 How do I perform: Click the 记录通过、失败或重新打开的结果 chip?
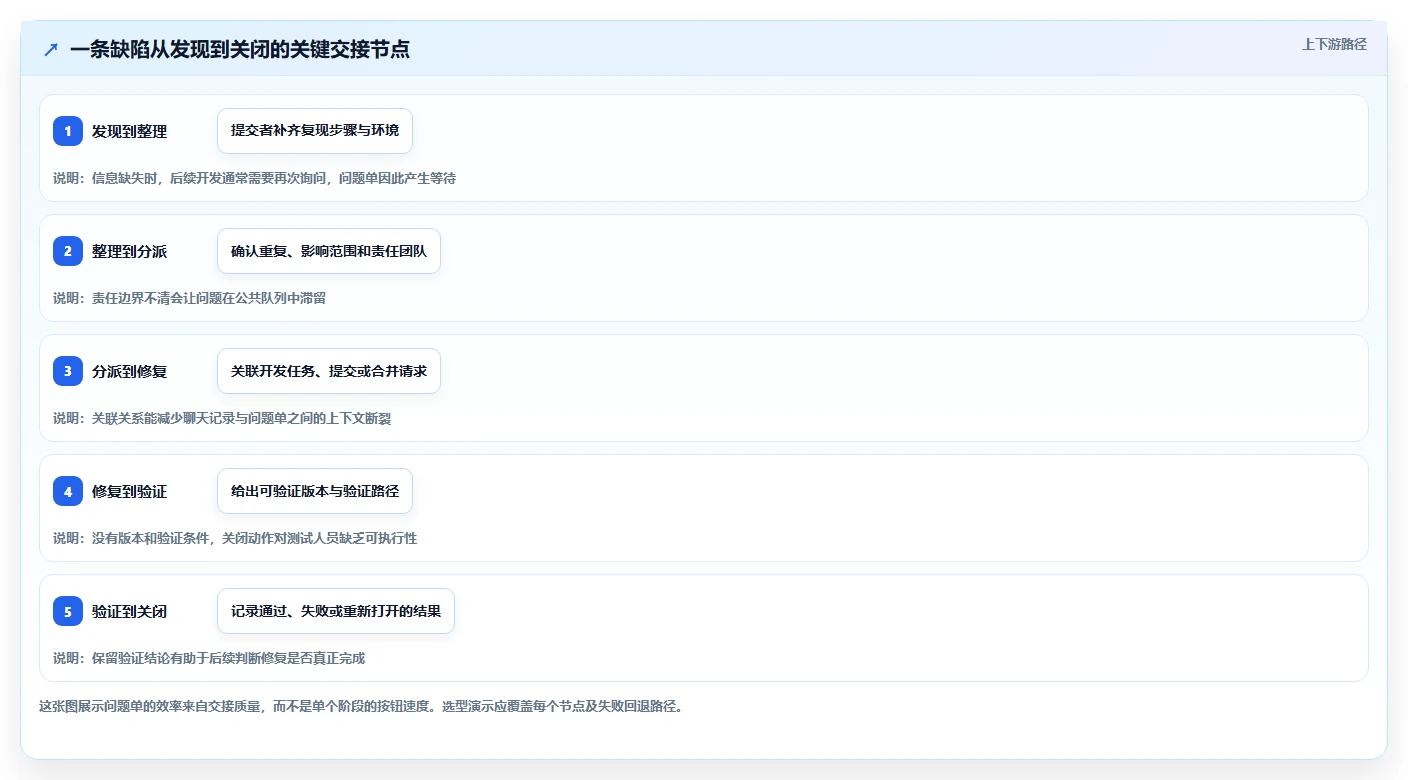(x=336, y=611)
